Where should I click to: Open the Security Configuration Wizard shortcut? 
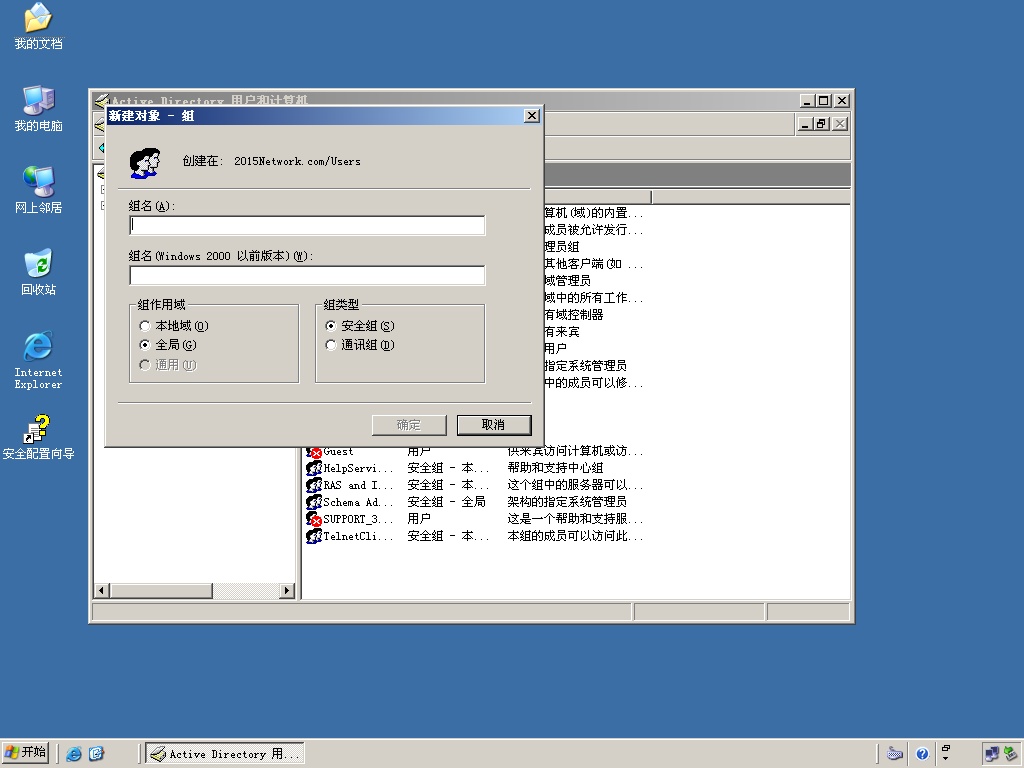pyautogui.click(x=38, y=436)
